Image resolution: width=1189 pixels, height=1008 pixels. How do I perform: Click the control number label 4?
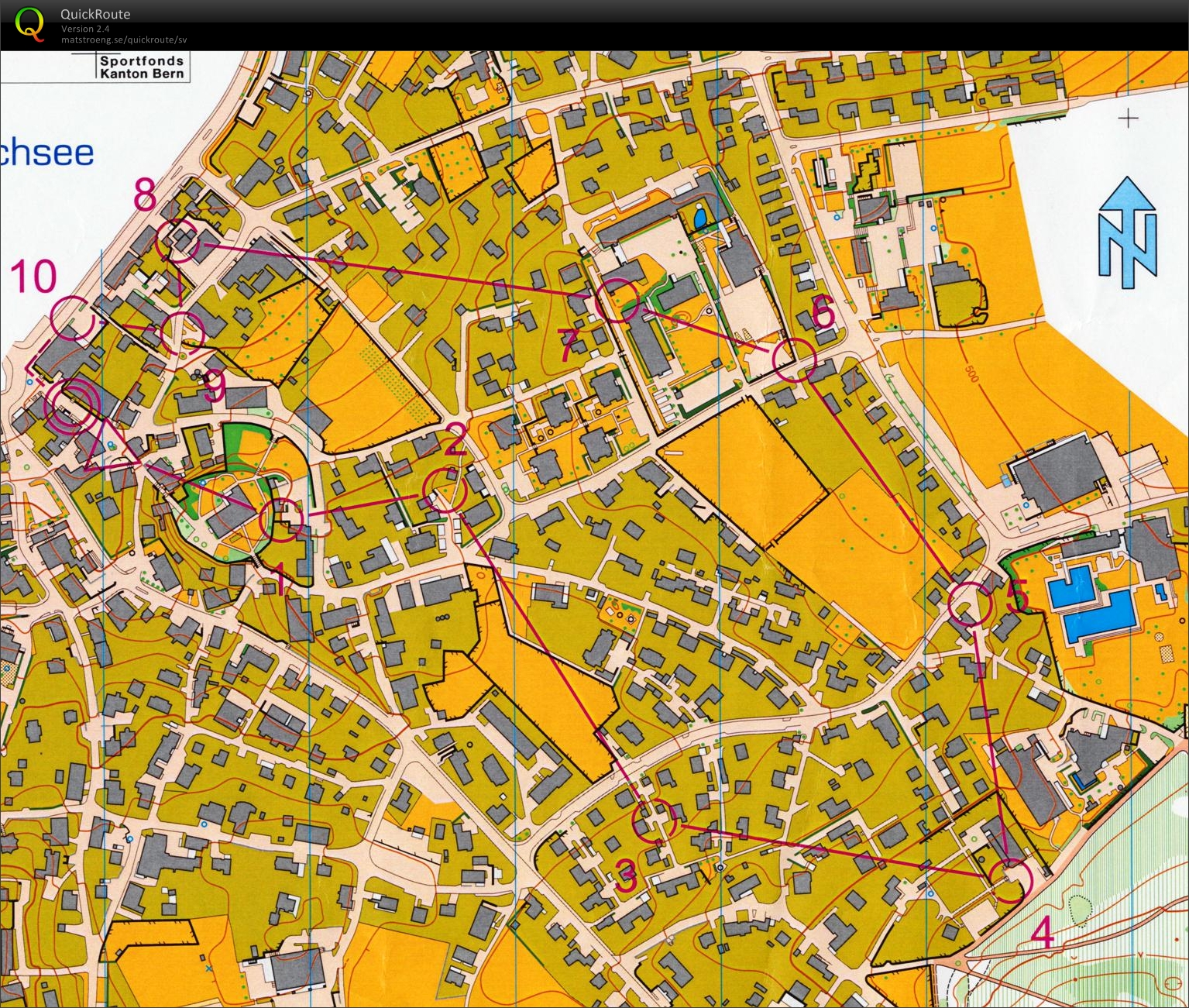point(1043,932)
